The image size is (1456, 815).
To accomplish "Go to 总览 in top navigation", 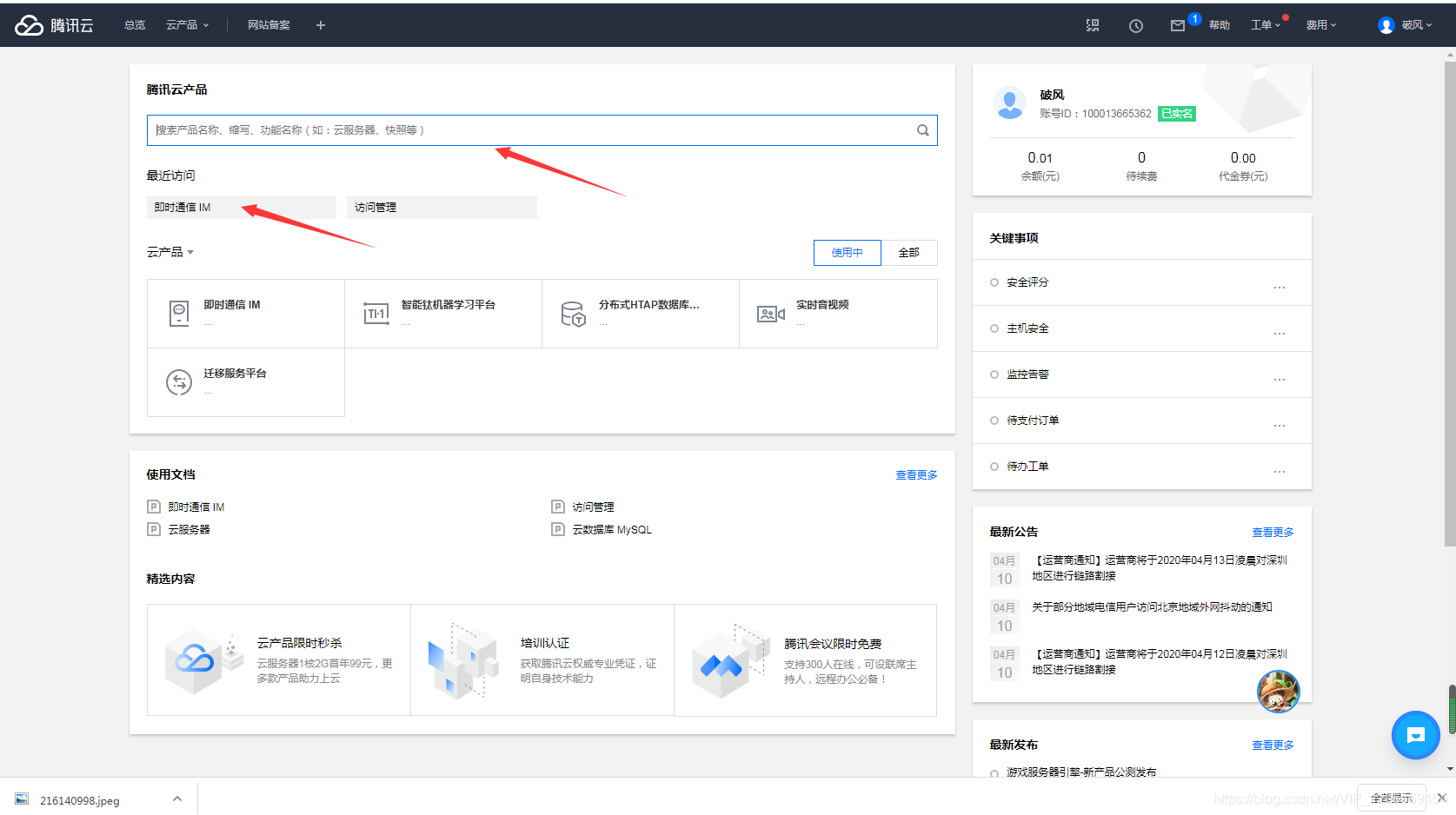I will coord(135,25).
